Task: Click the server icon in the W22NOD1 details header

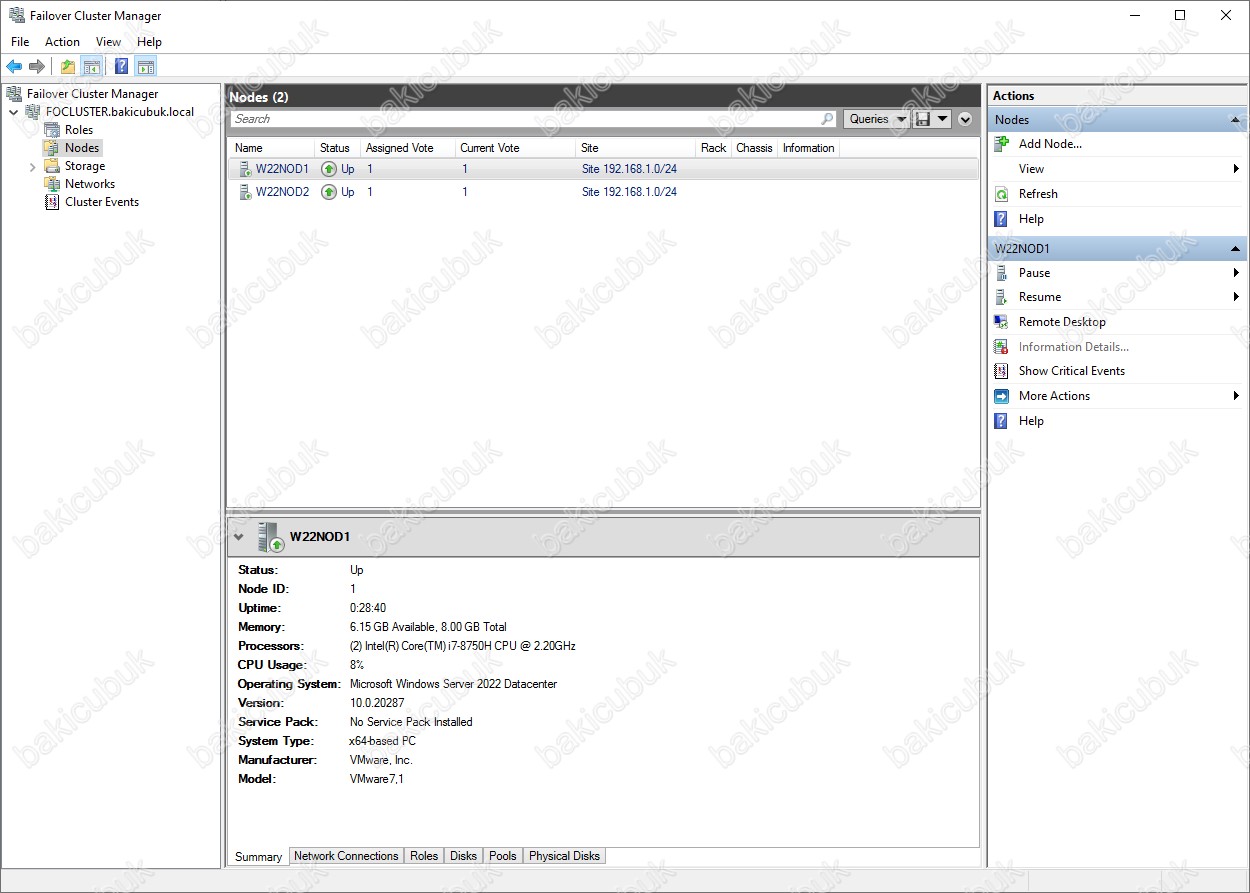Action: coord(270,537)
